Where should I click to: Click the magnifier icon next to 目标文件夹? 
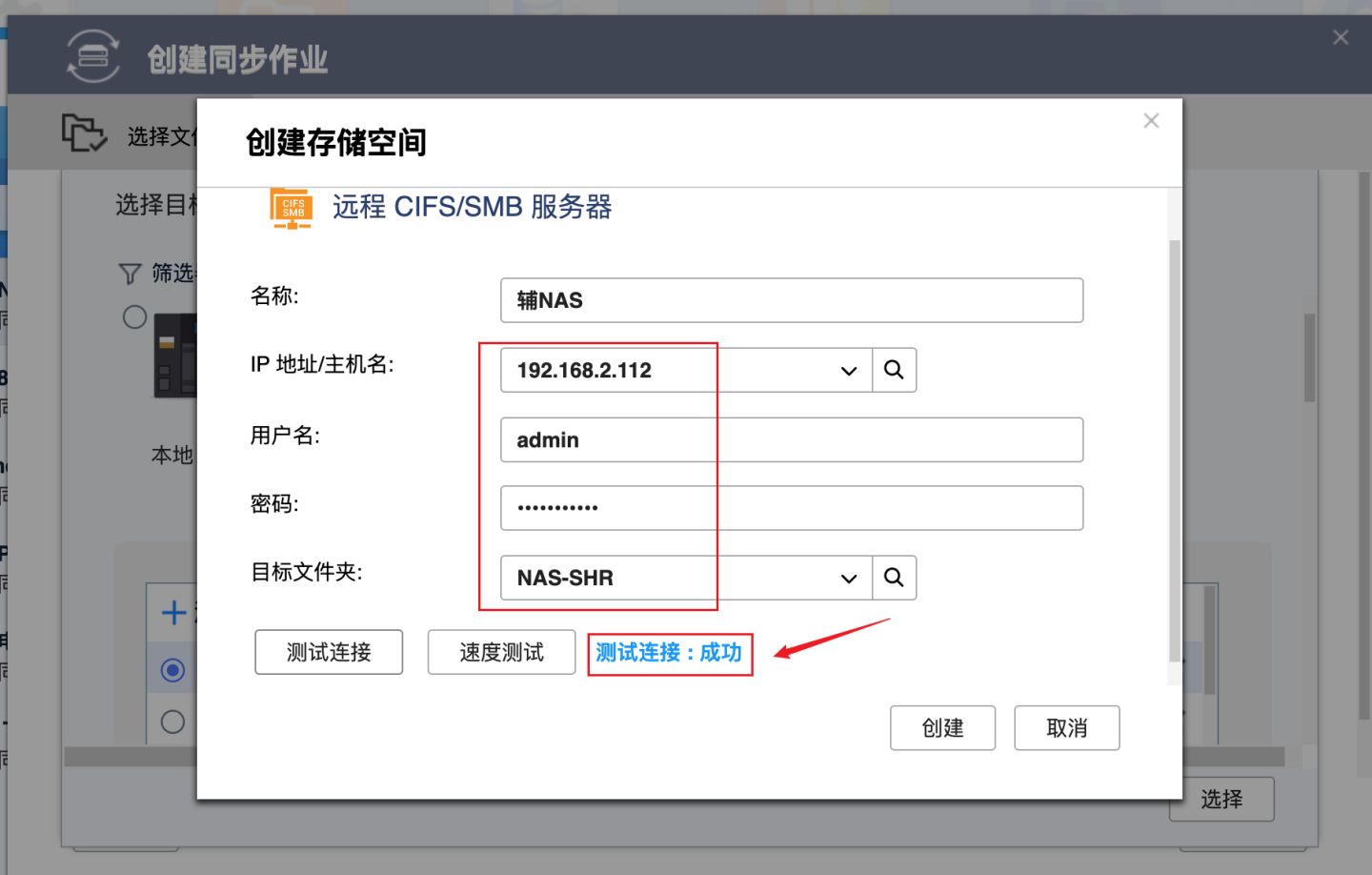[x=894, y=578]
